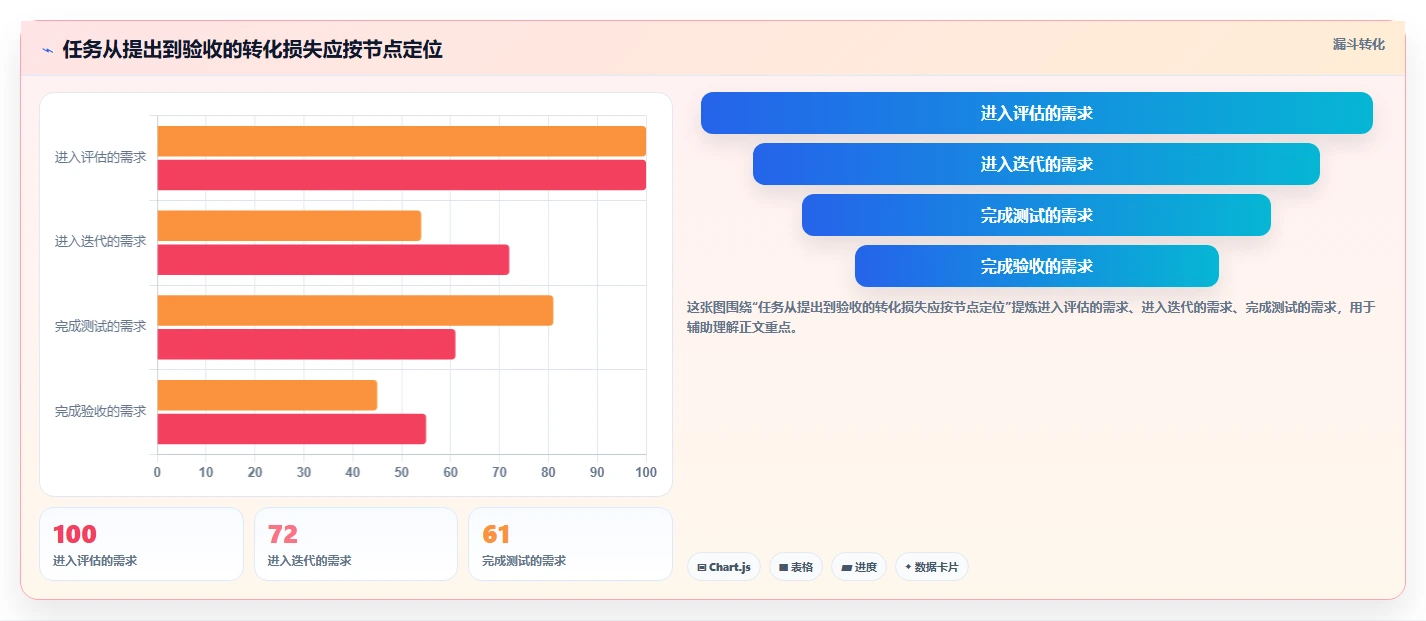
Task: Click the red bar for 进入评估的需求
Action: [x=401, y=175]
